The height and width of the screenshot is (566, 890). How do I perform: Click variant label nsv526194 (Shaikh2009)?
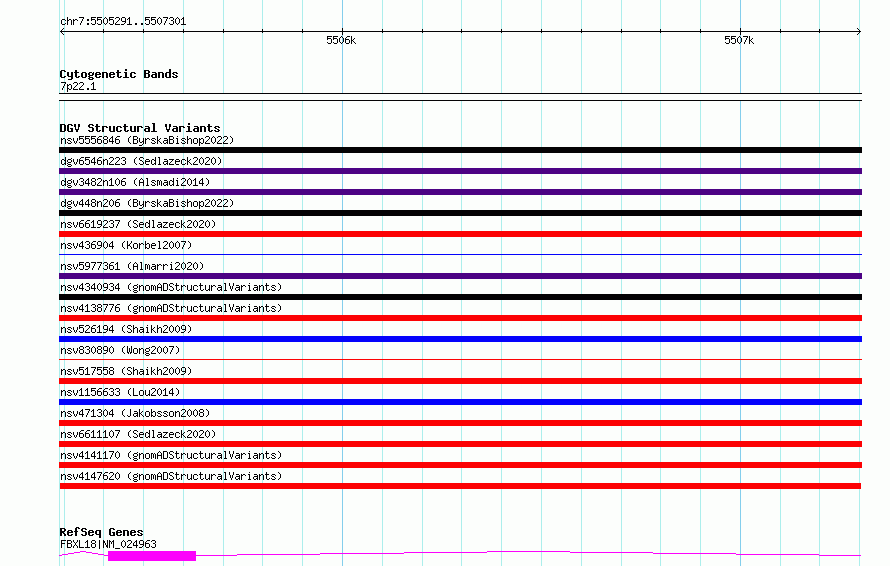coord(126,329)
